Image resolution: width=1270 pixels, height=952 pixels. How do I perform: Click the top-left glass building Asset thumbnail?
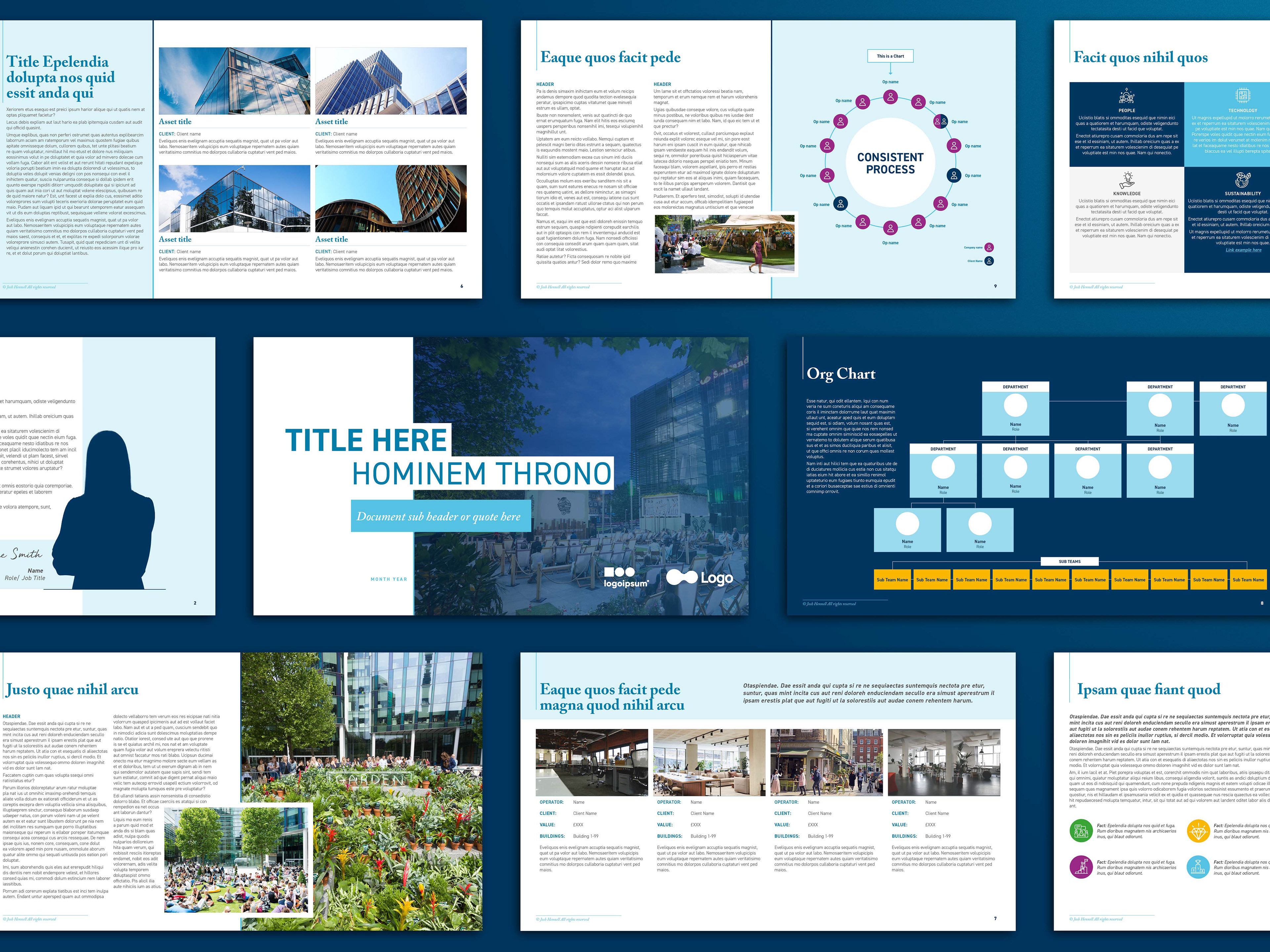click(234, 81)
